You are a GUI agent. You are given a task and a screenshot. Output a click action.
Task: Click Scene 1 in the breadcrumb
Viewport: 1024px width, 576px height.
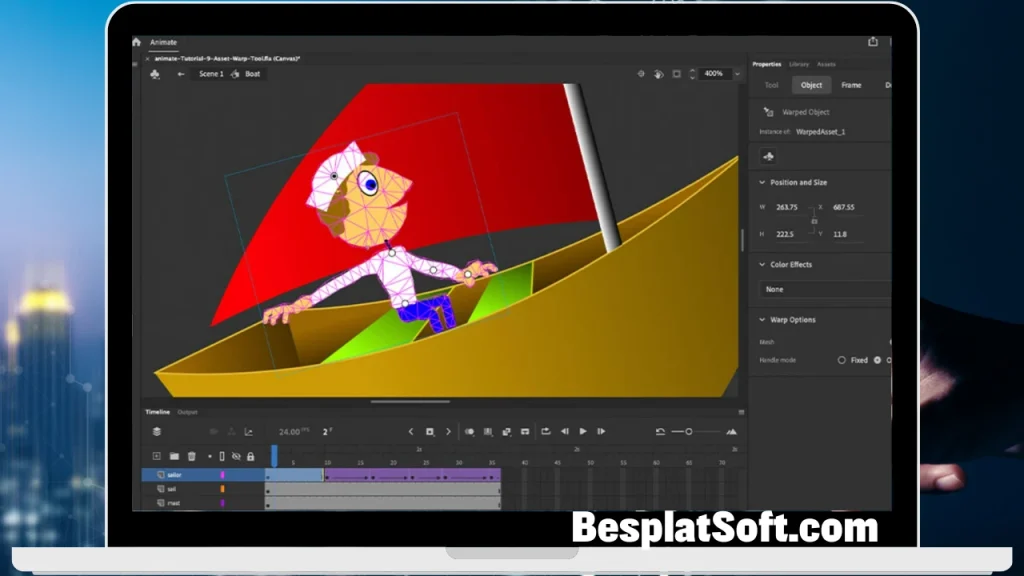point(211,73)
